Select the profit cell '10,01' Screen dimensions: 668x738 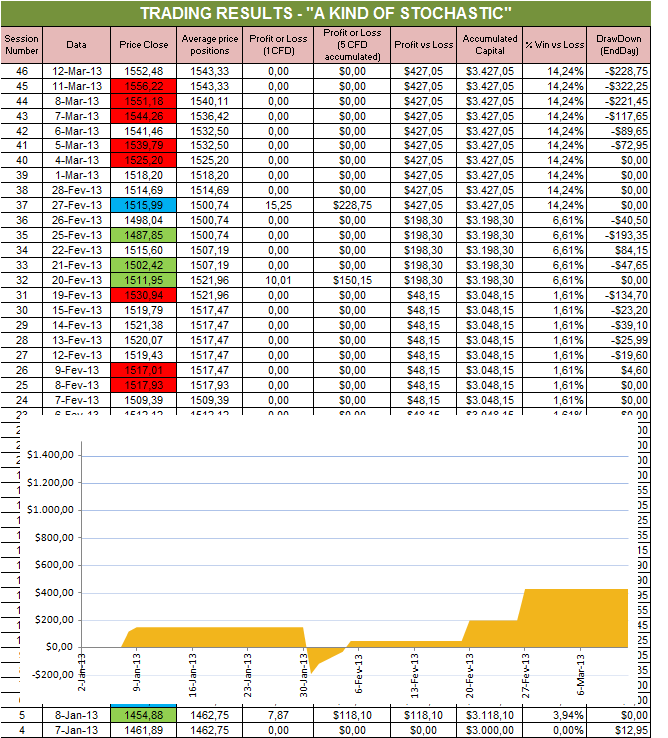(278, 281)
